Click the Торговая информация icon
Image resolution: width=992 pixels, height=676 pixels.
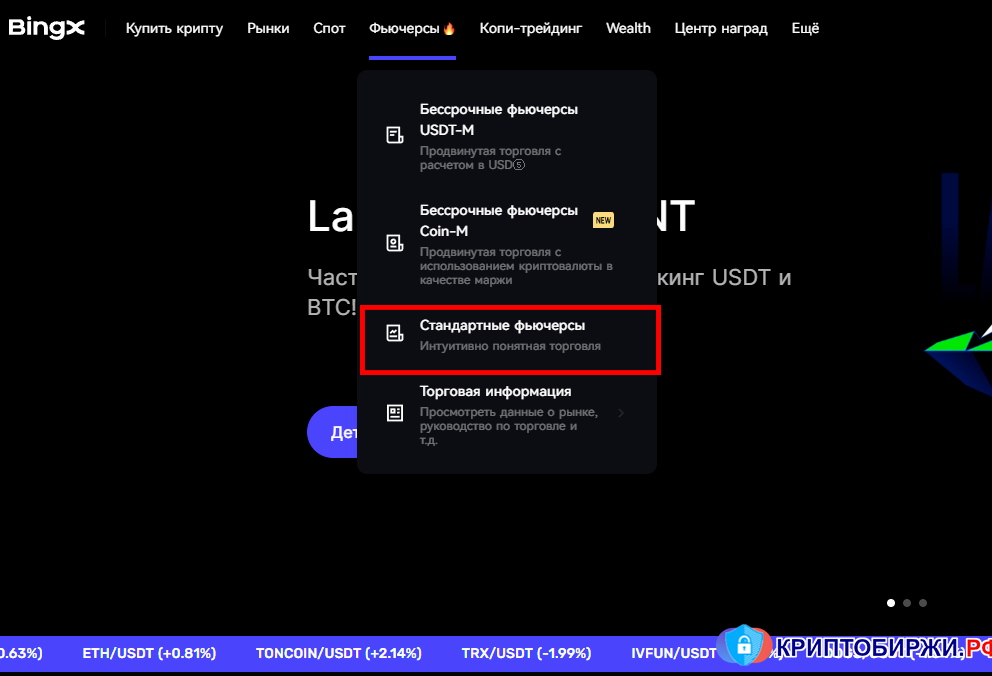(x=395, y=413)
